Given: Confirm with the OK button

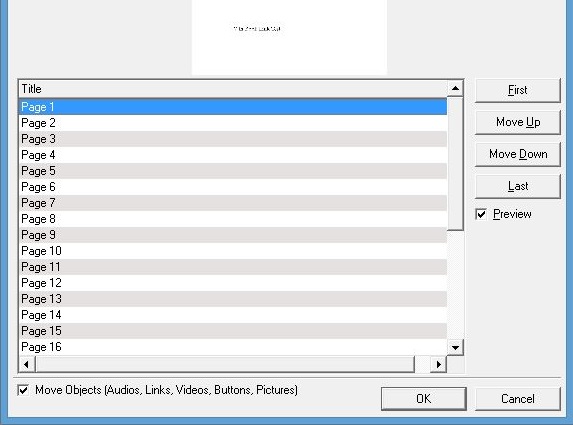Looking at the screenshot, I should (424, 399).
